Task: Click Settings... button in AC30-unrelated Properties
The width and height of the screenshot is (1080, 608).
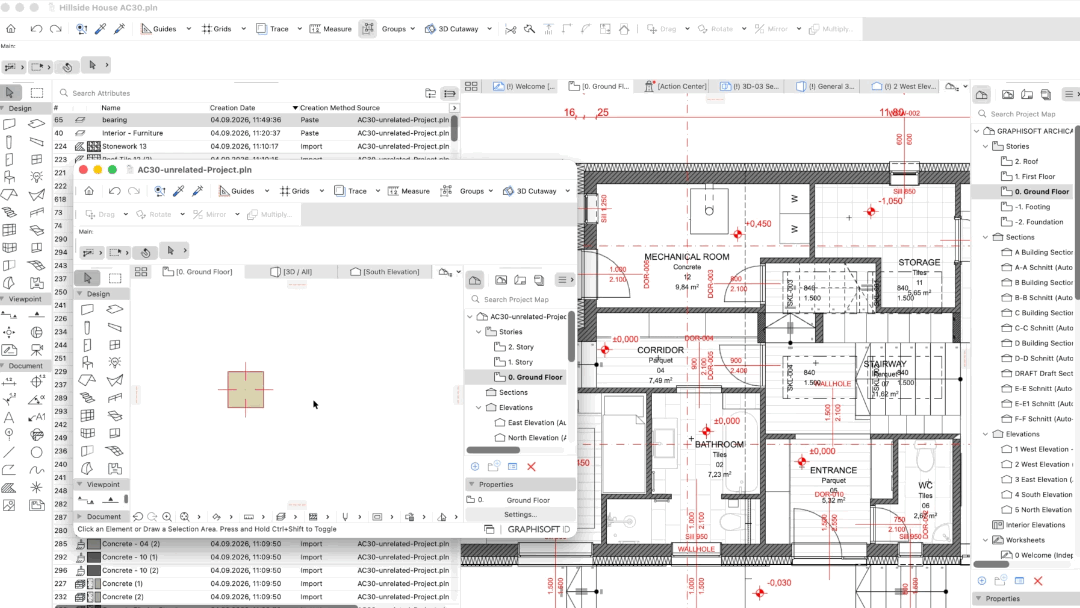Action: click(x=521, y=514)
